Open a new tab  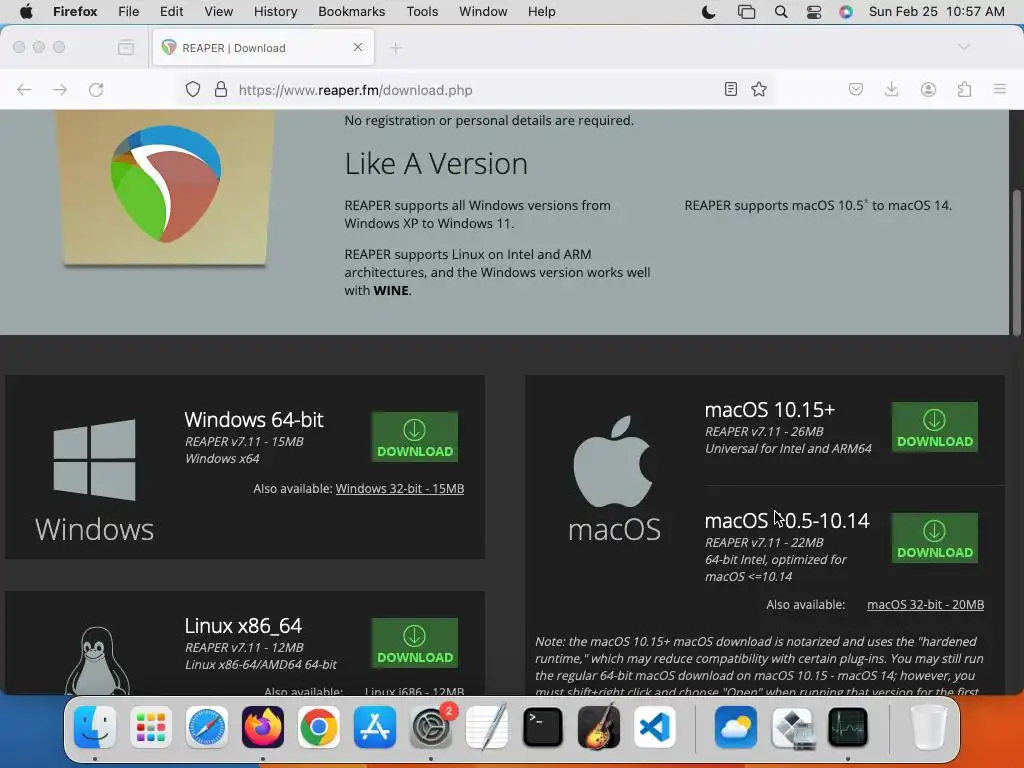pos(396,48)
